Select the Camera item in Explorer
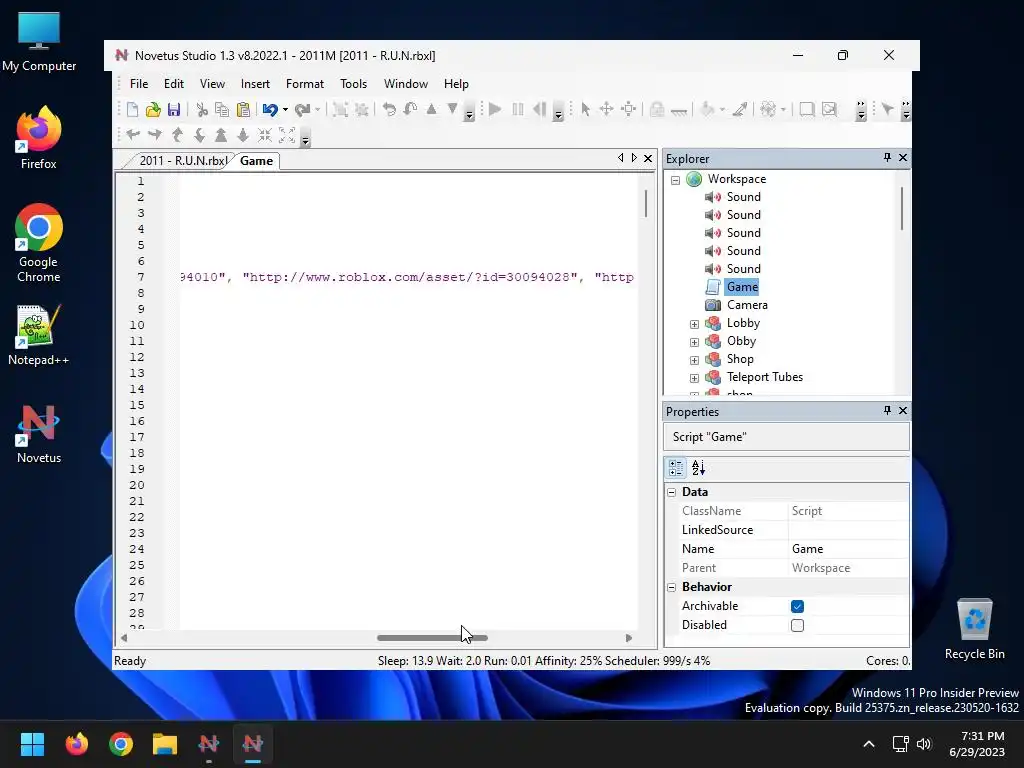Image resolution: width=1024 pixels, height=768 pixels. 747,305
